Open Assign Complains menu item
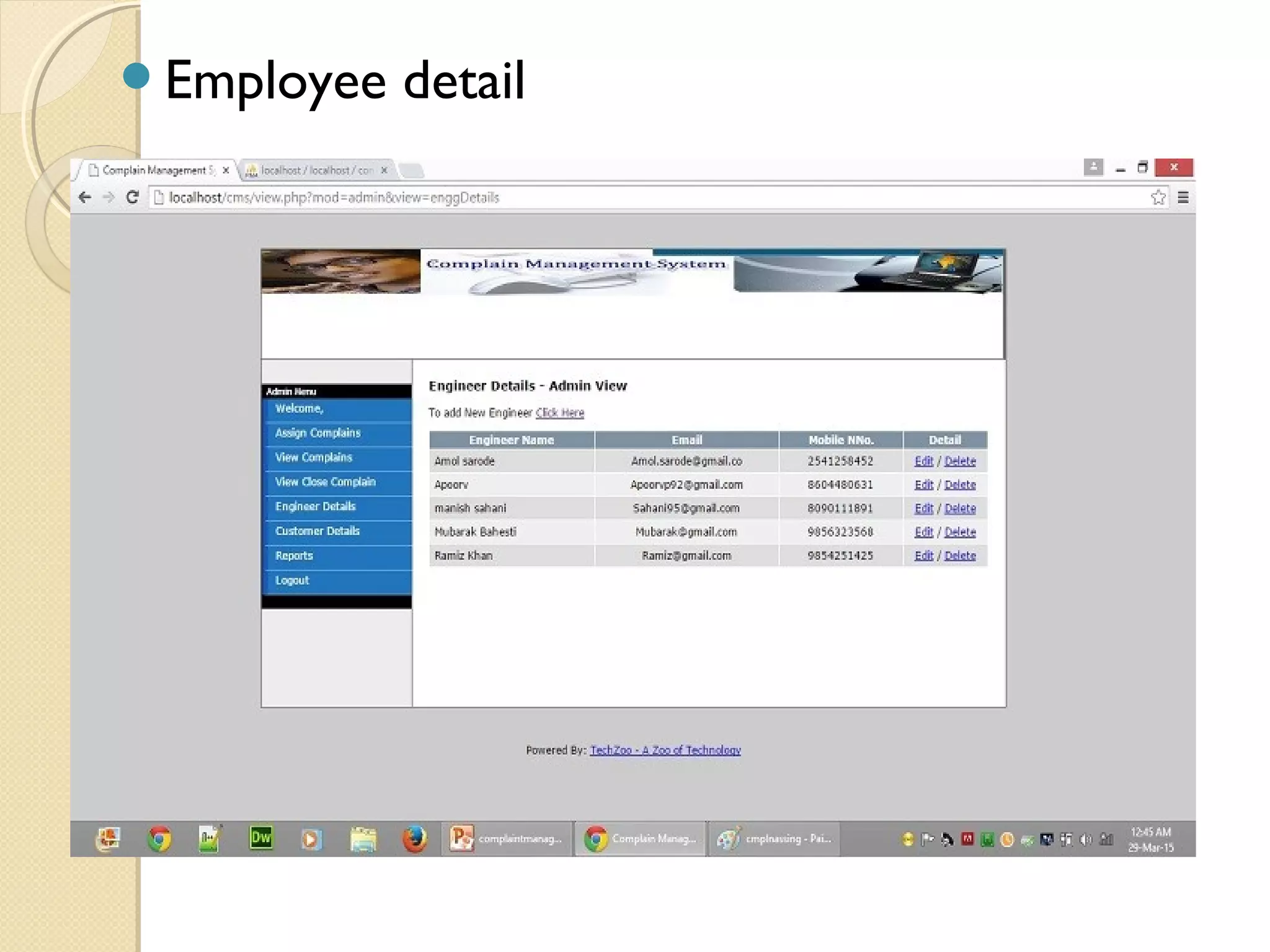This screenshot has width=1270, height=952. click(337, 433)
